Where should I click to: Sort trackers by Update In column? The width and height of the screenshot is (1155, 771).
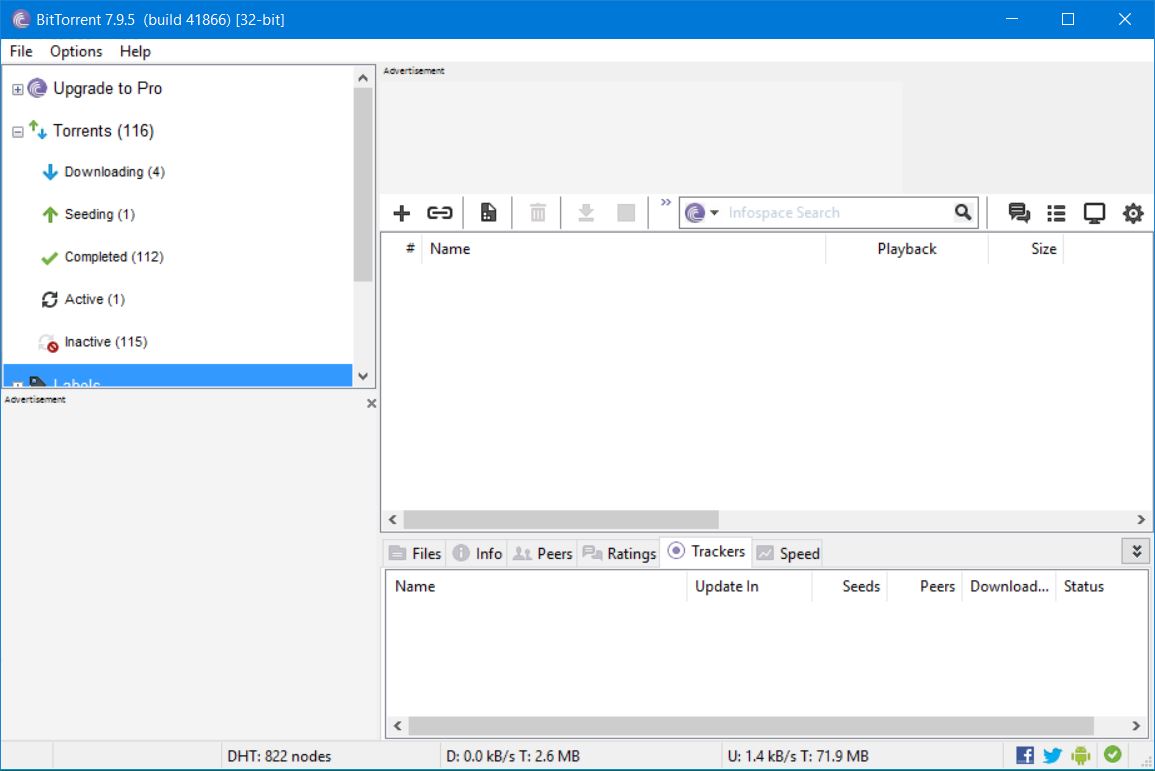click(x=749, y=586)
